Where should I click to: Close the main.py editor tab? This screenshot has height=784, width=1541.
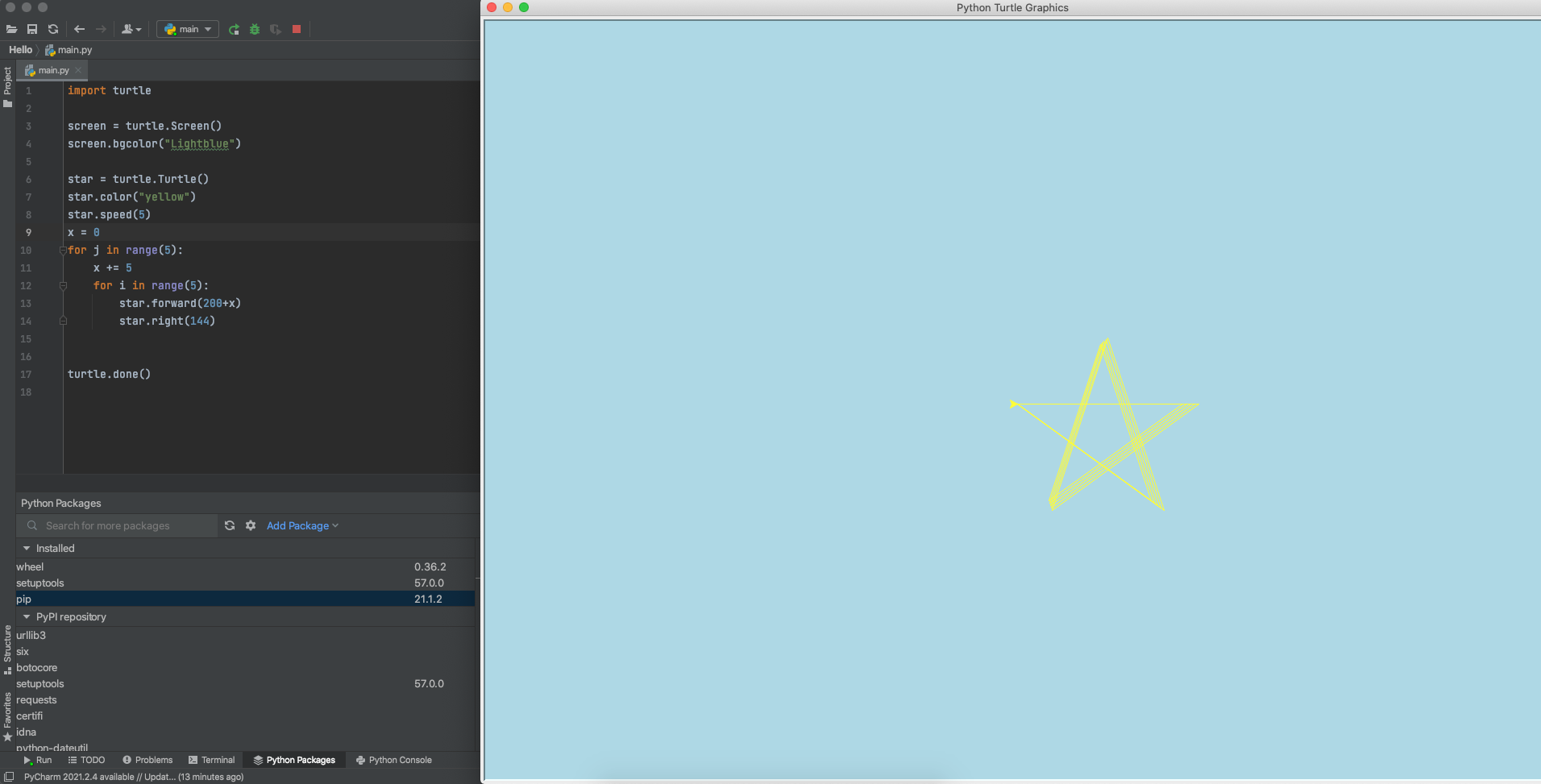(x=78, y=70)
